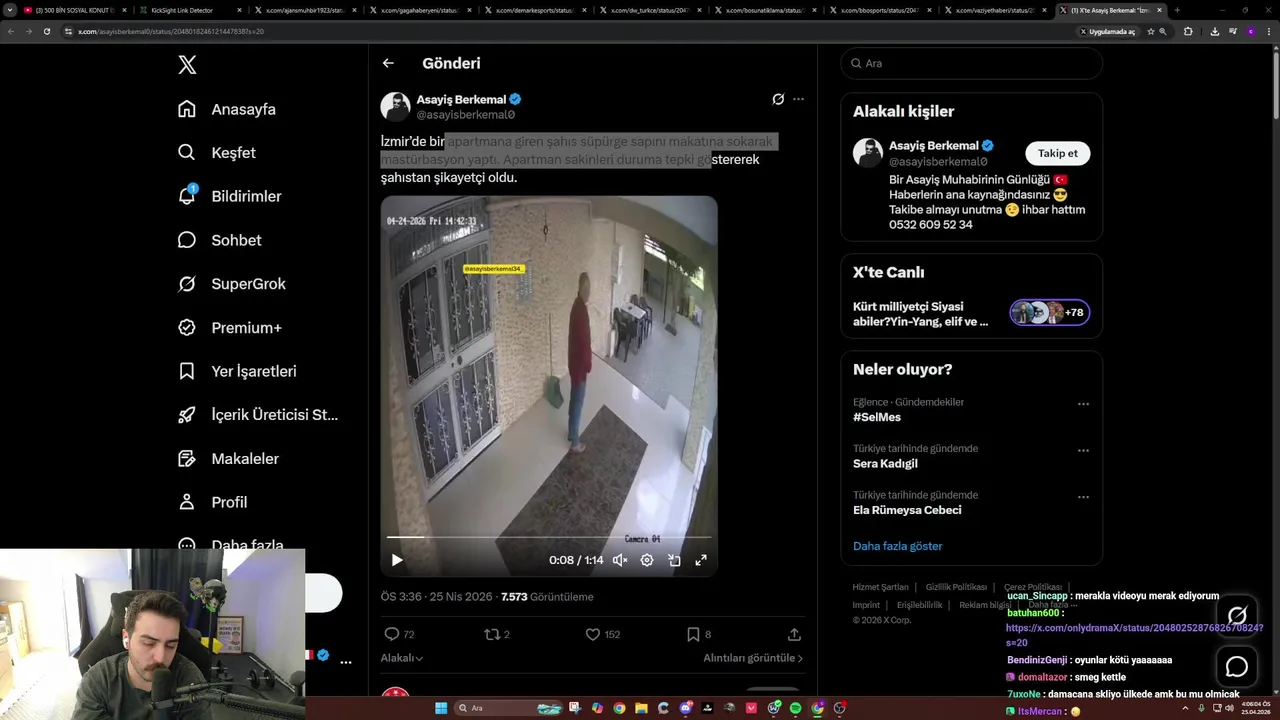
Task: Click Grok icon on post header
Action: coord(778,99)
